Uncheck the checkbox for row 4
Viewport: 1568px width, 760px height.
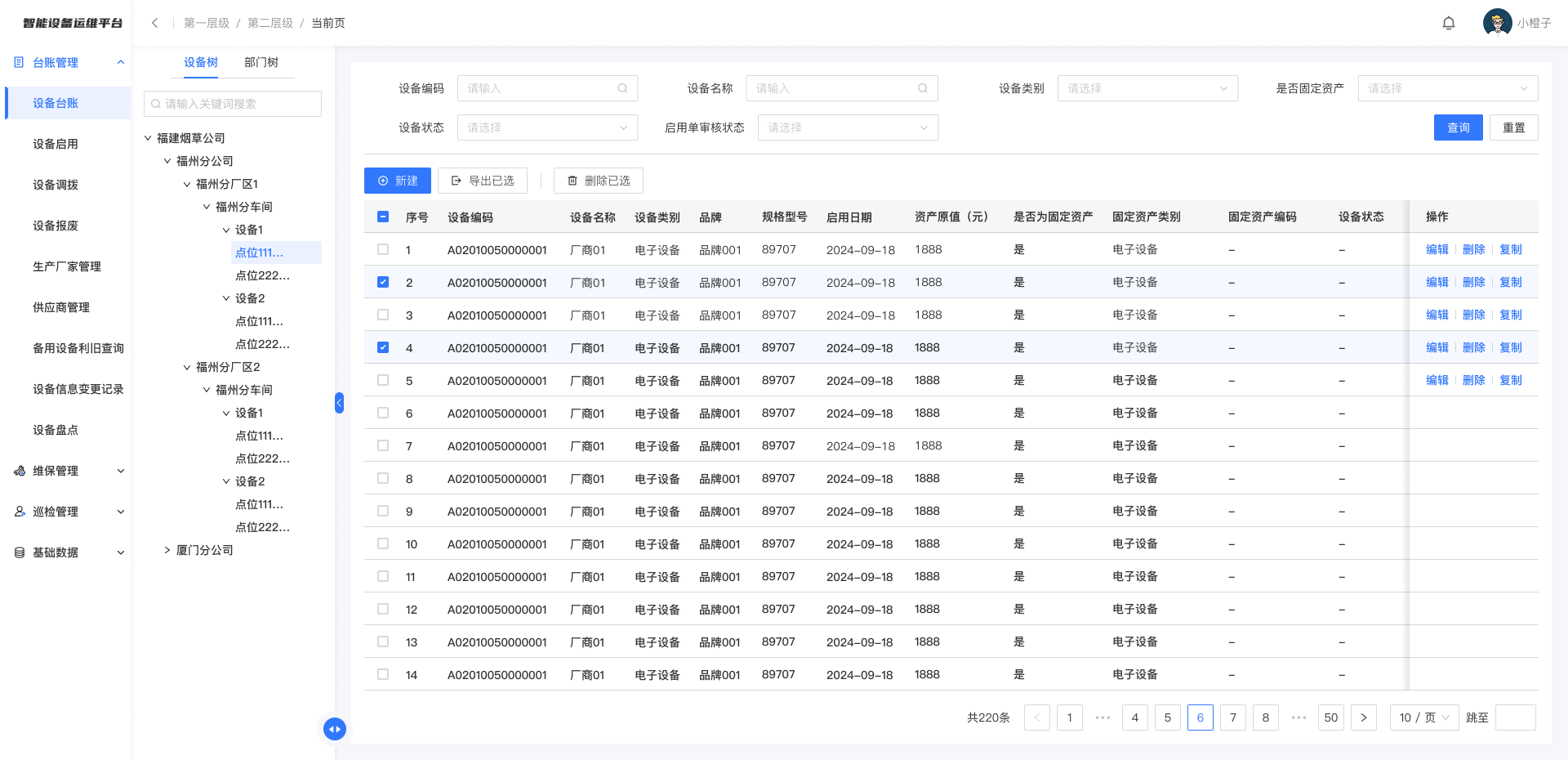point(383,347)
